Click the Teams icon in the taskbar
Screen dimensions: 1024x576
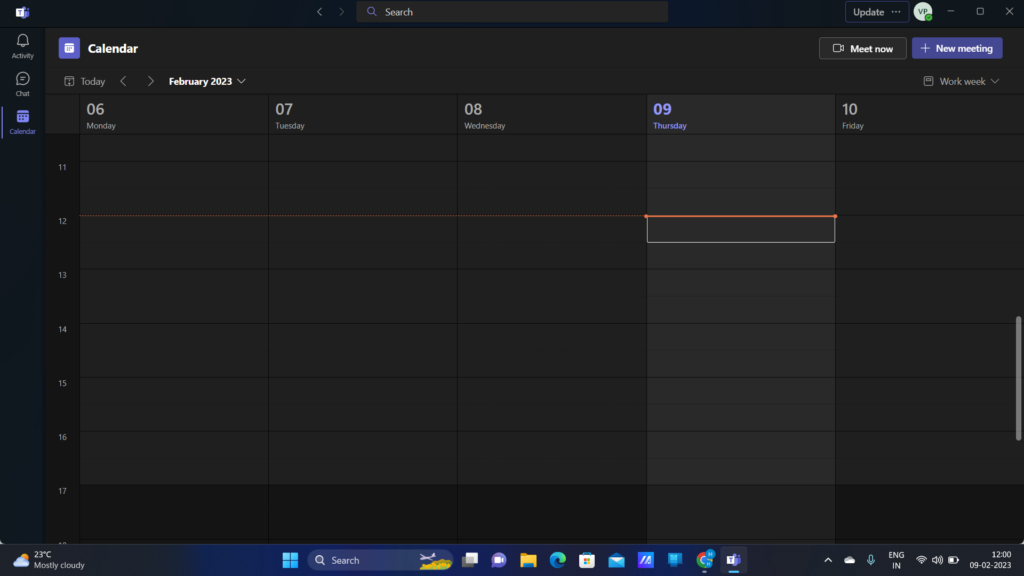[x=733, y=560]
